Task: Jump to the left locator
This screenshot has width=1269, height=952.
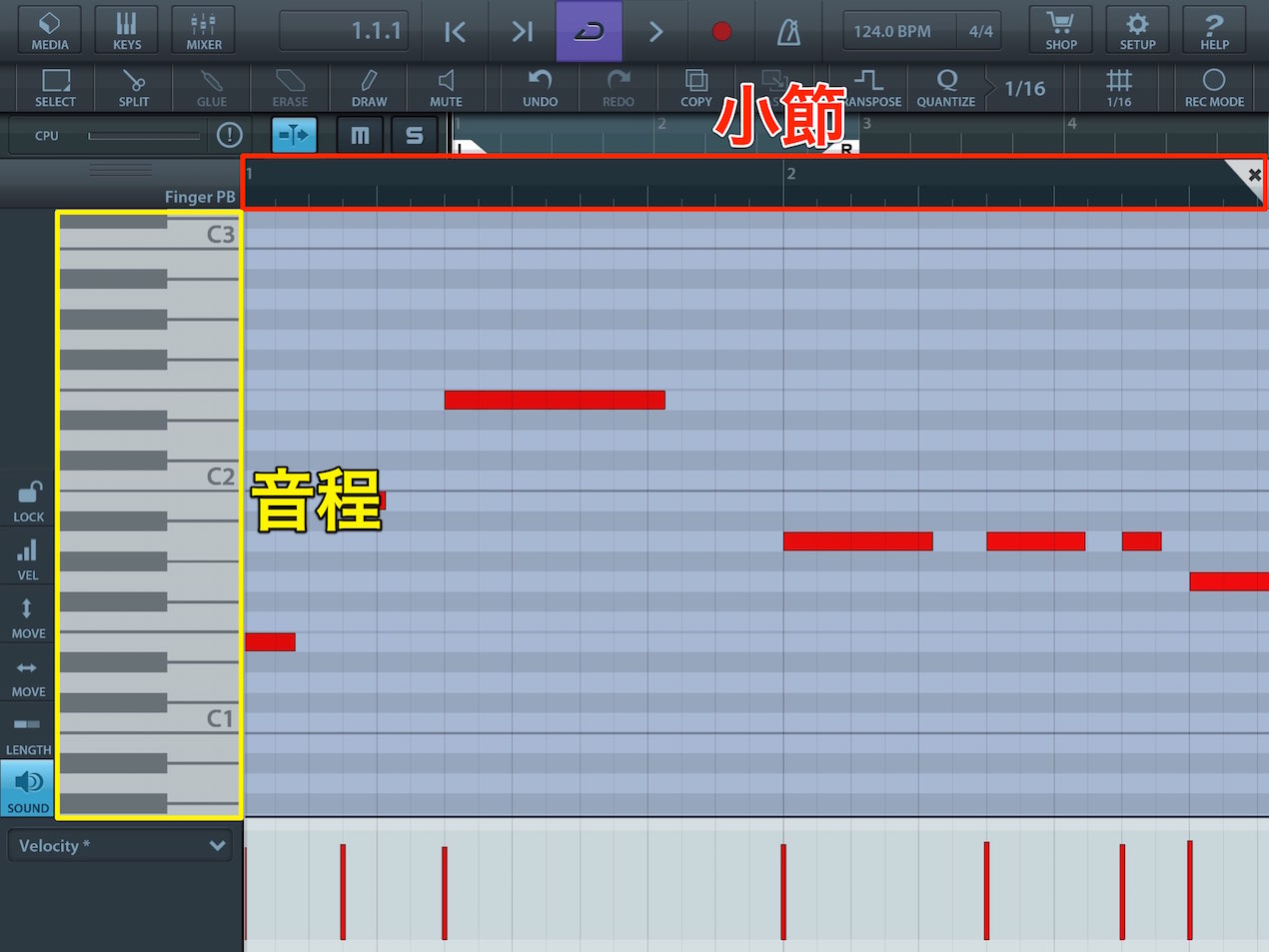Action: pos(455,32)
